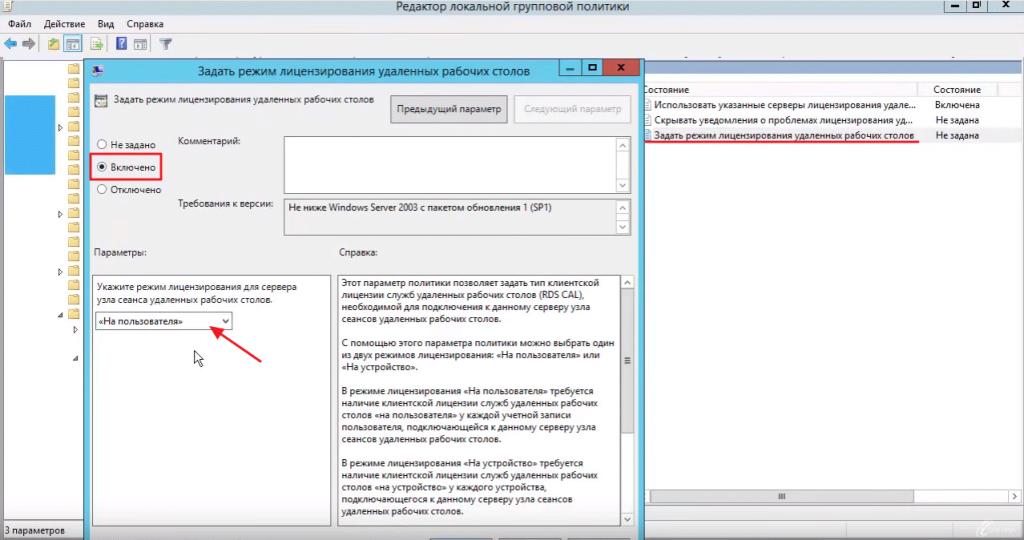Viewport: 1024px width, 540px height.
Task: Click the version requirements scroll-down arrow
Action: 622,227
